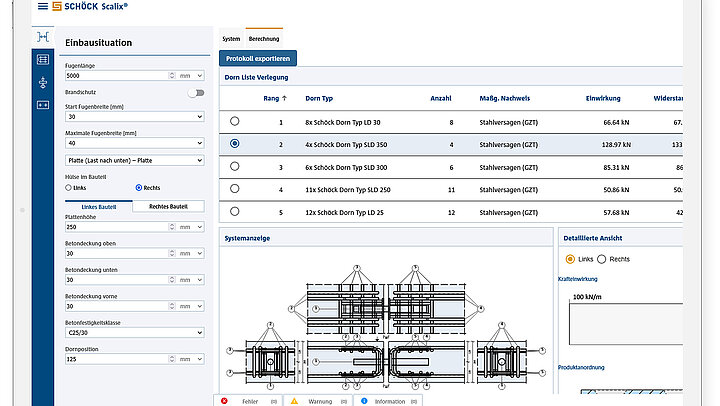Select the joint situation sidebar icon
This screenshot has width=720, height=406.
pyautogui.click(x=43, y=36)
